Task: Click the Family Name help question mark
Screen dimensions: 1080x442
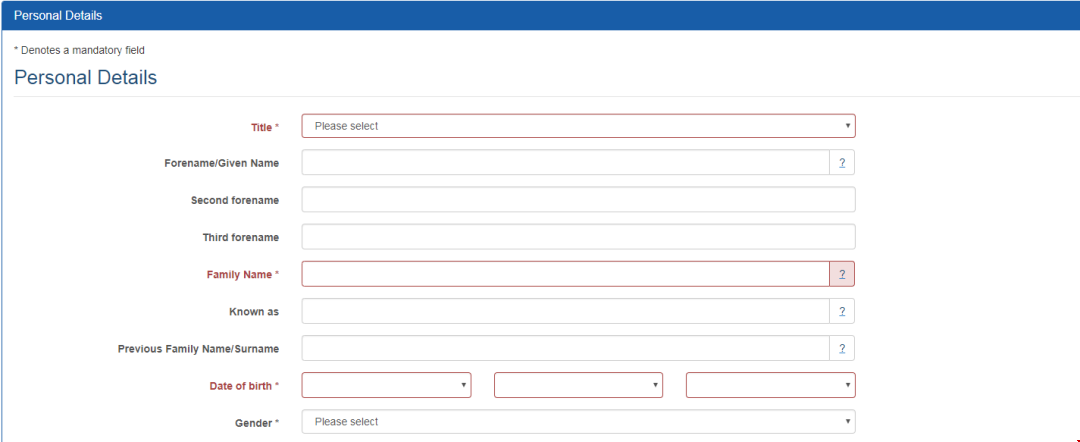Action: 842,274
